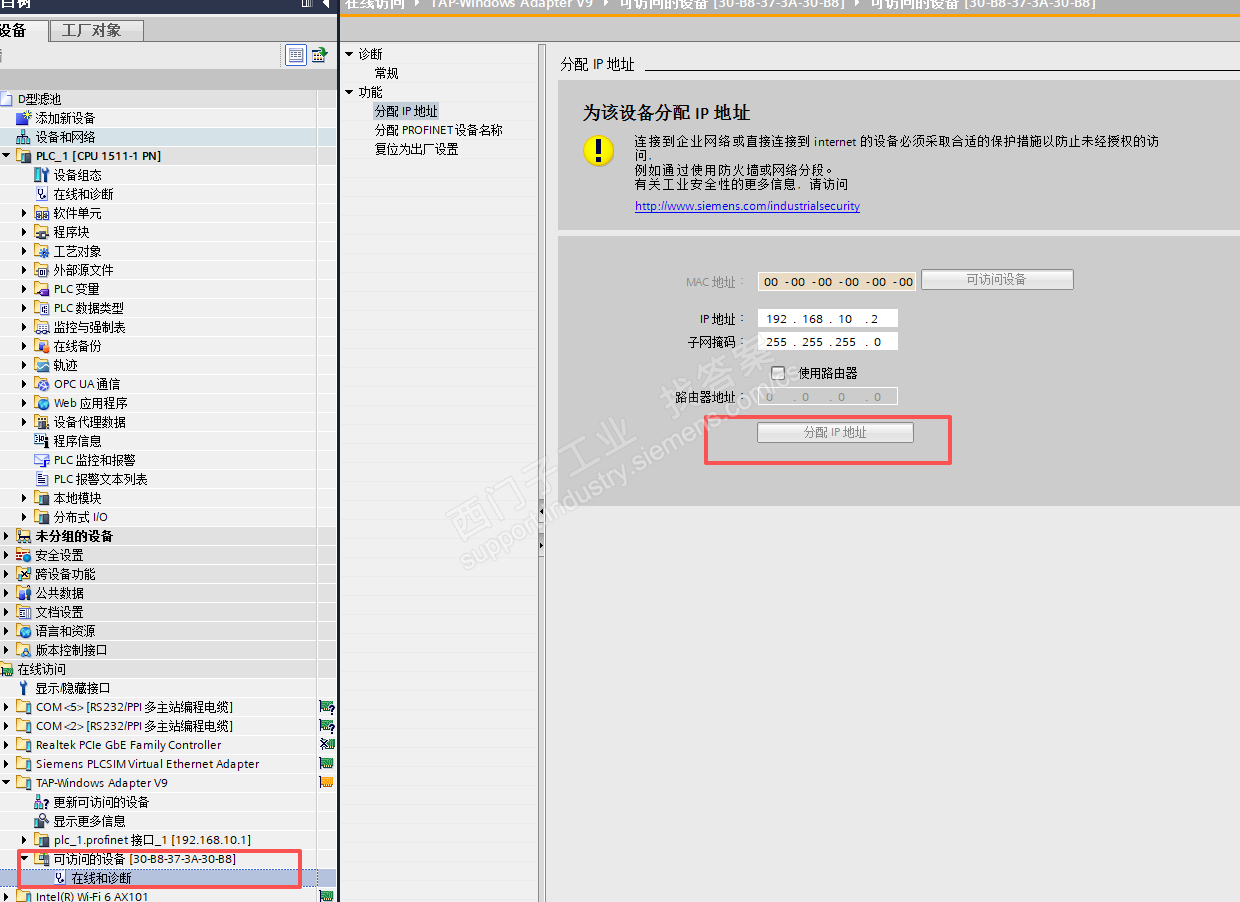Collapse the PLC_1 [CPU 1511-1 PN] node
This screenshot has height=902, width=1240.
pos(6,156)
